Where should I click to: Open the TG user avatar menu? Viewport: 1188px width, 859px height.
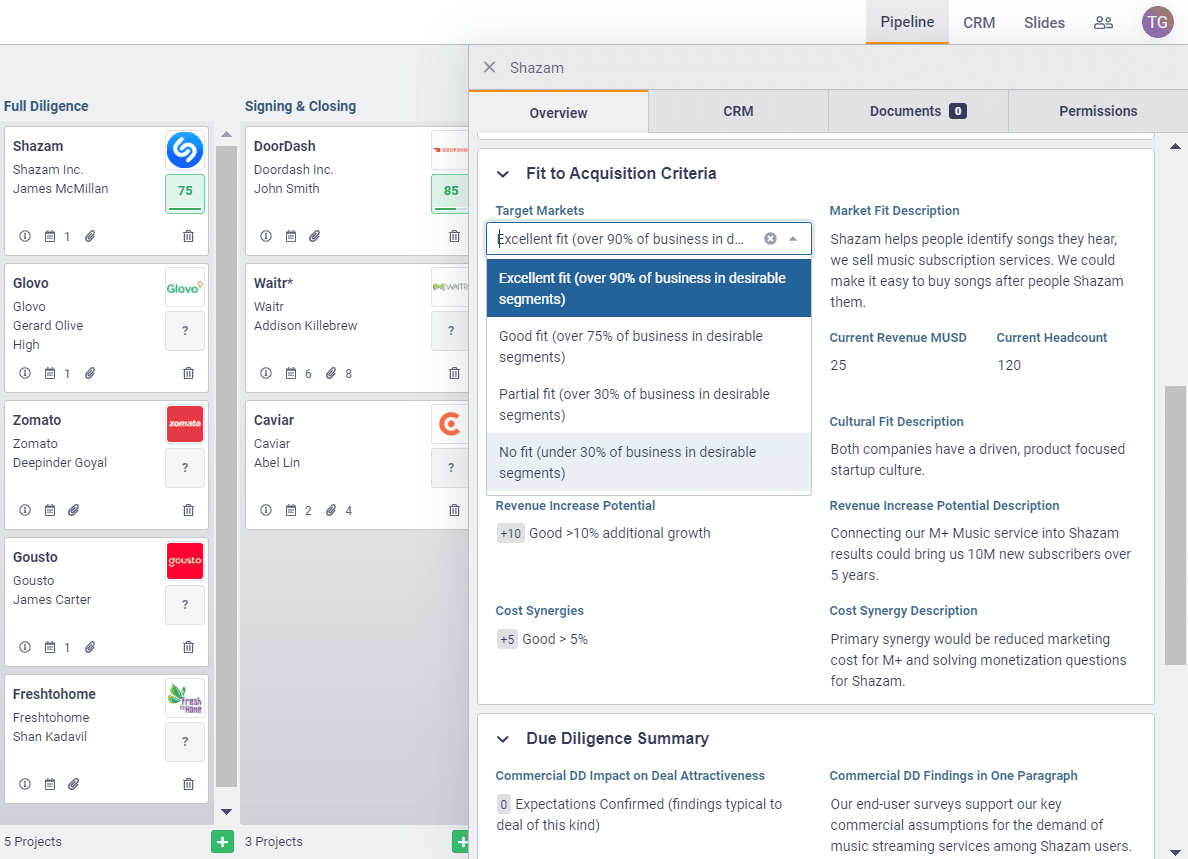click(x=1157, y=23)
